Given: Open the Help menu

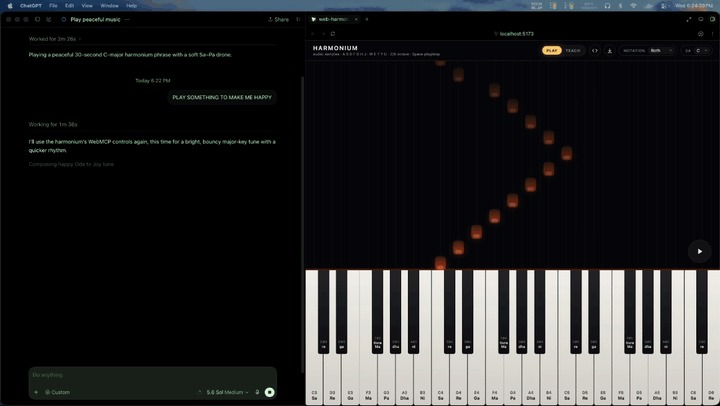Looking at the screenshot, I should [131, 6].
